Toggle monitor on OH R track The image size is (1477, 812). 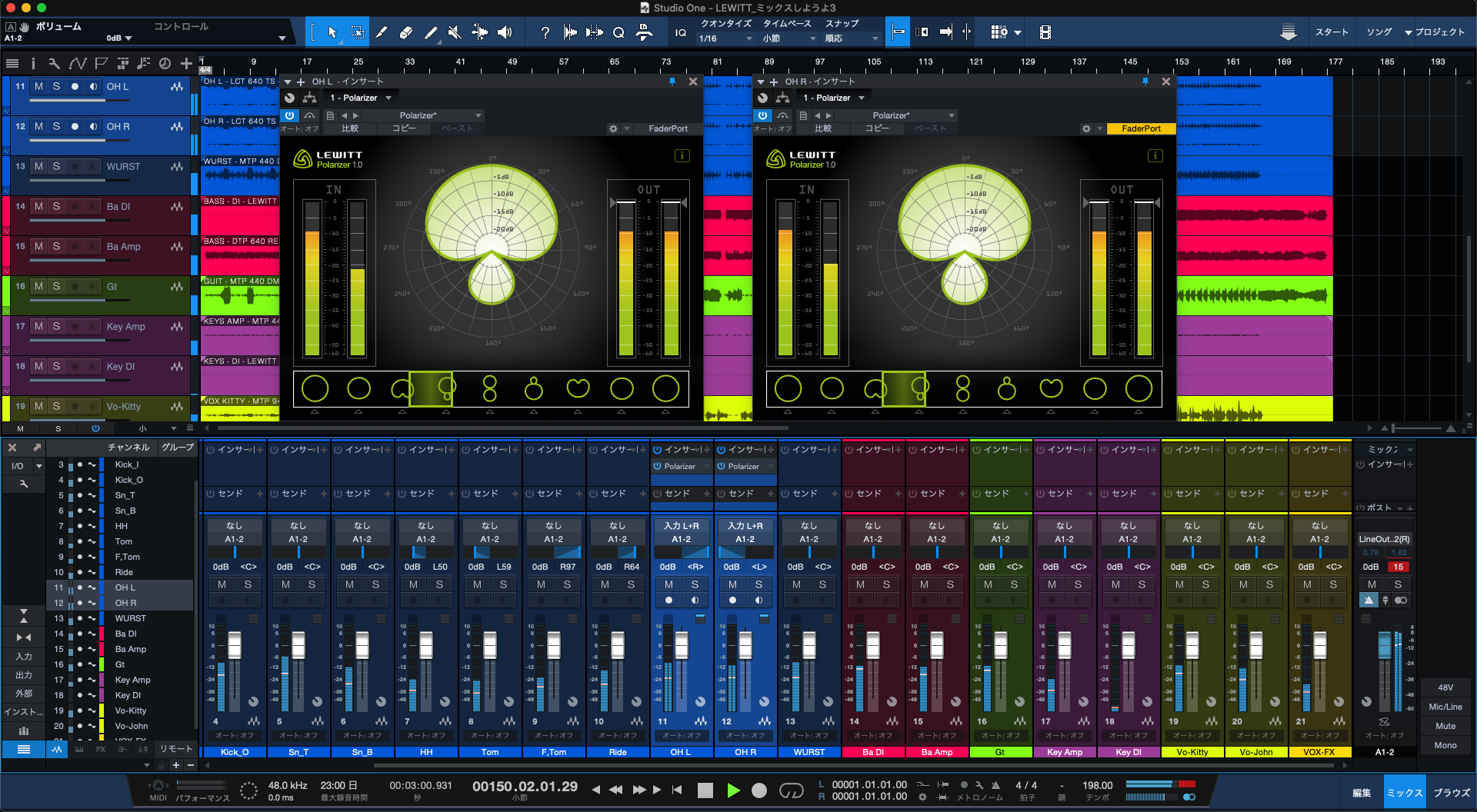93,127
